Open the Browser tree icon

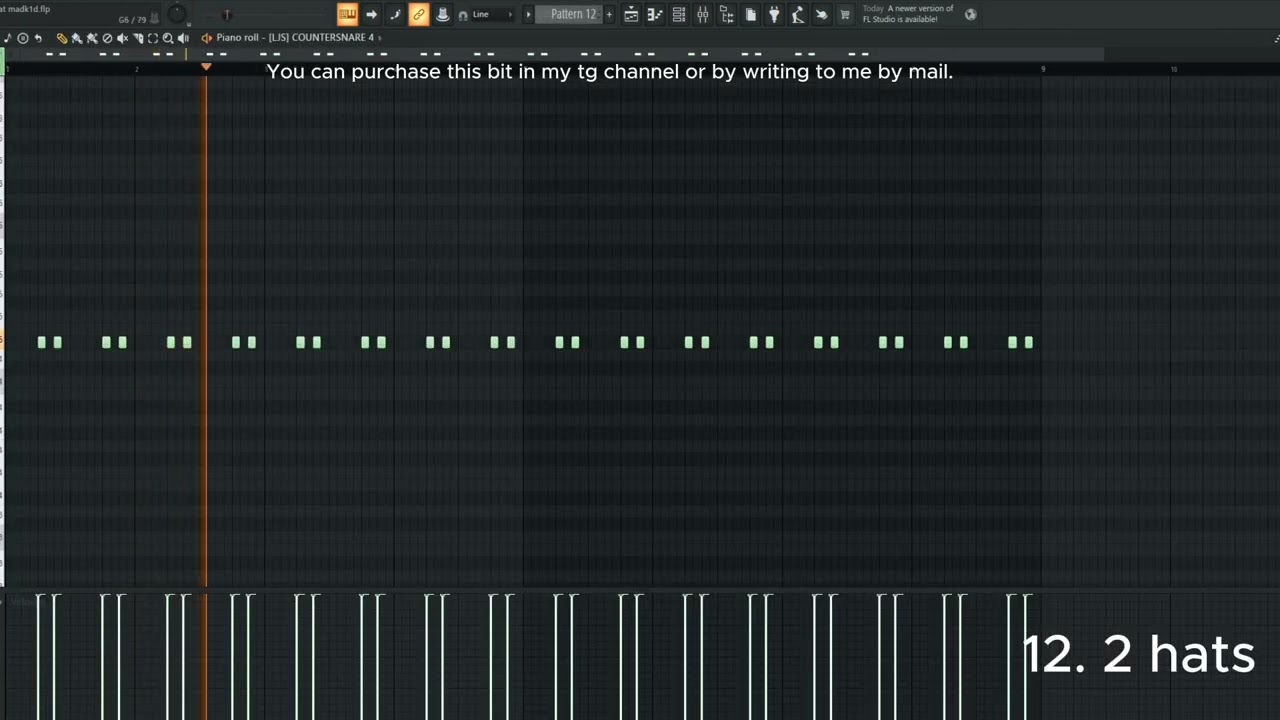pyautogui.click(x=727, y=14)
